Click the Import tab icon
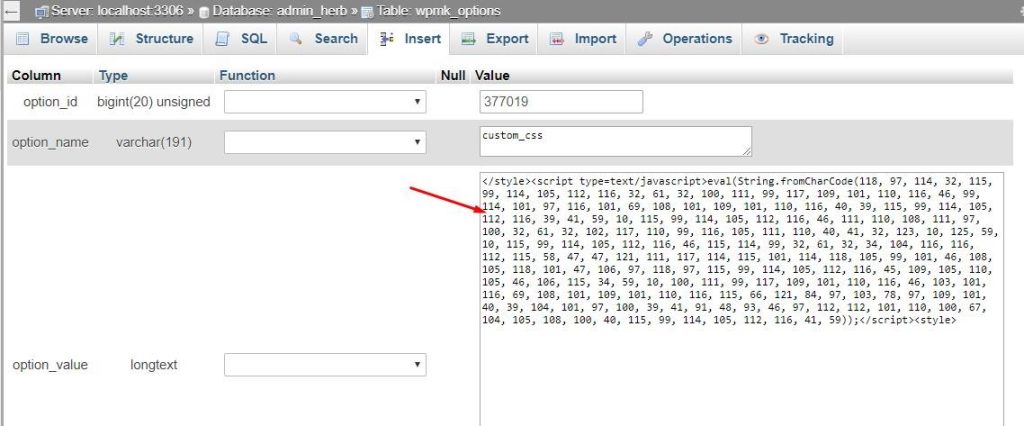Screen dimensions: 1024x426 [x=556, y=39]
